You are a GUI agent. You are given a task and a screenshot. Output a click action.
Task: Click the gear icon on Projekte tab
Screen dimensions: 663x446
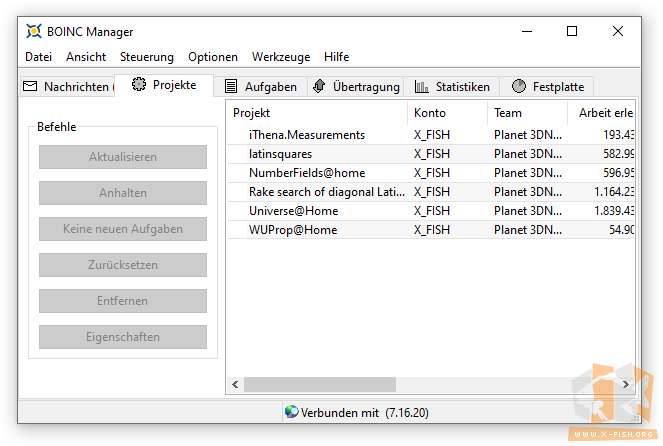139,85
